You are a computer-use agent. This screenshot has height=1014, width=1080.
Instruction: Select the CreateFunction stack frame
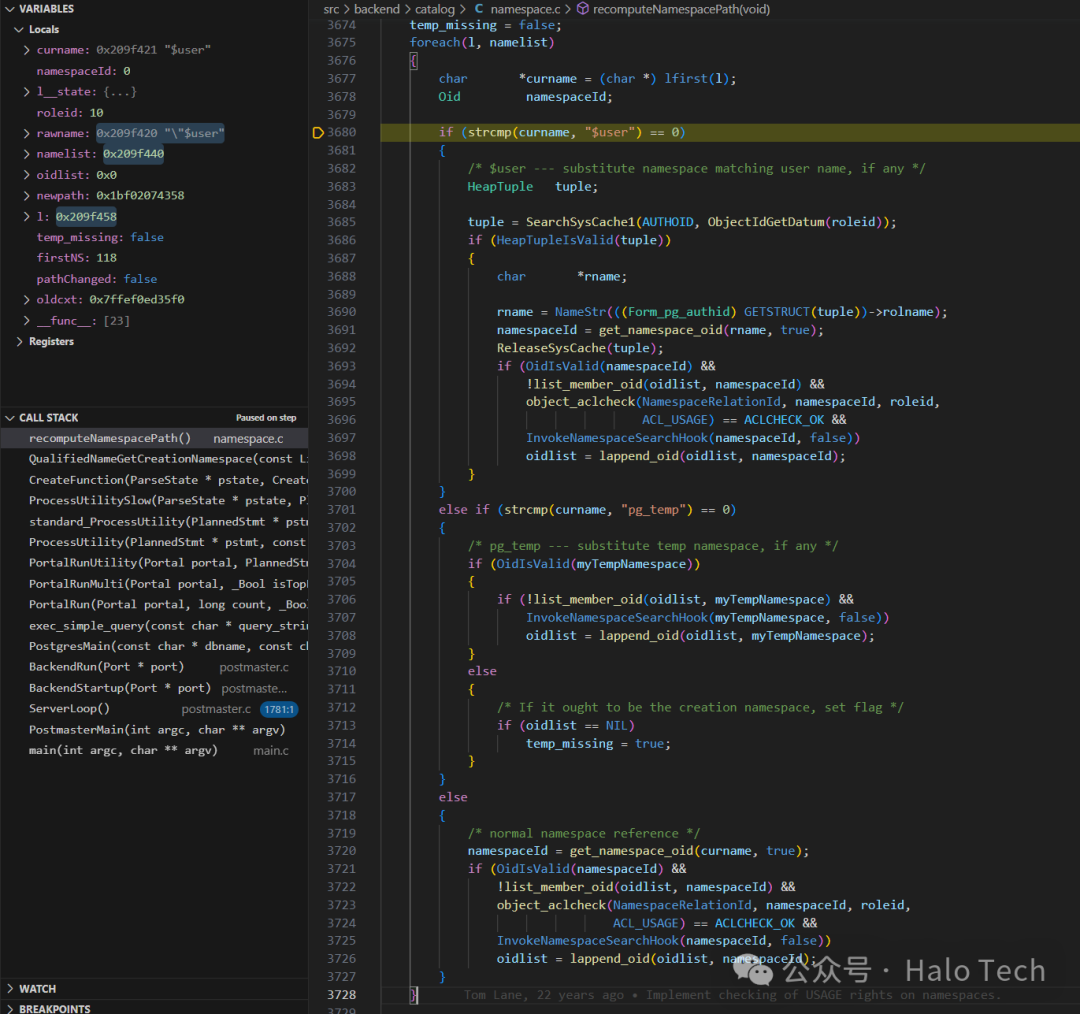[150, 480]
